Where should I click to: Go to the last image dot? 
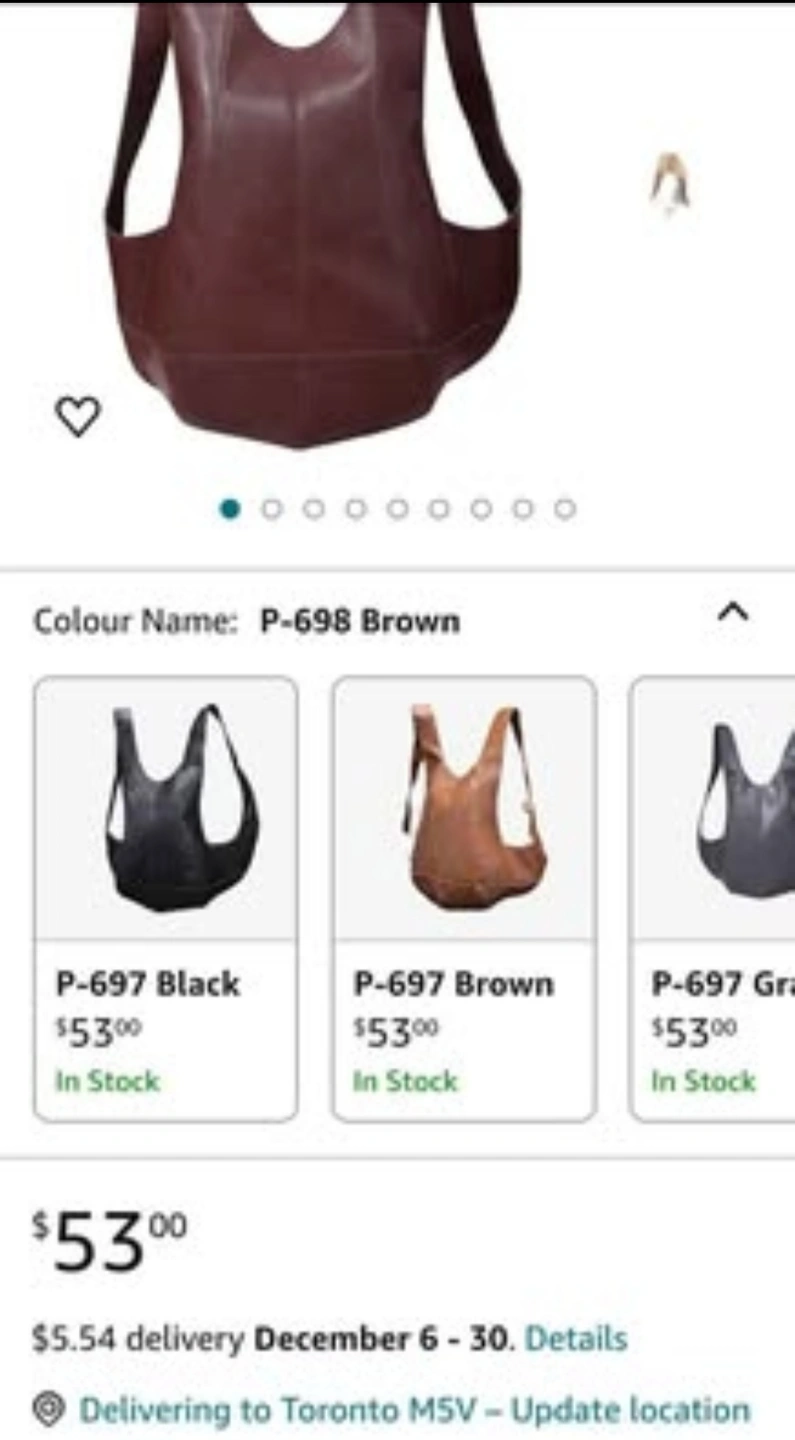click(x=565, y=509)
